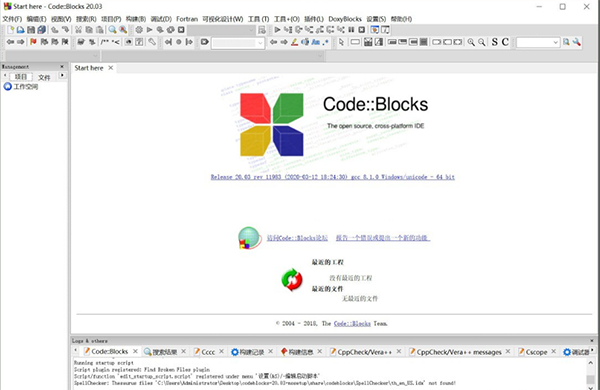
Task: Click the Cut scissors icon
Action: click(78, 30)
